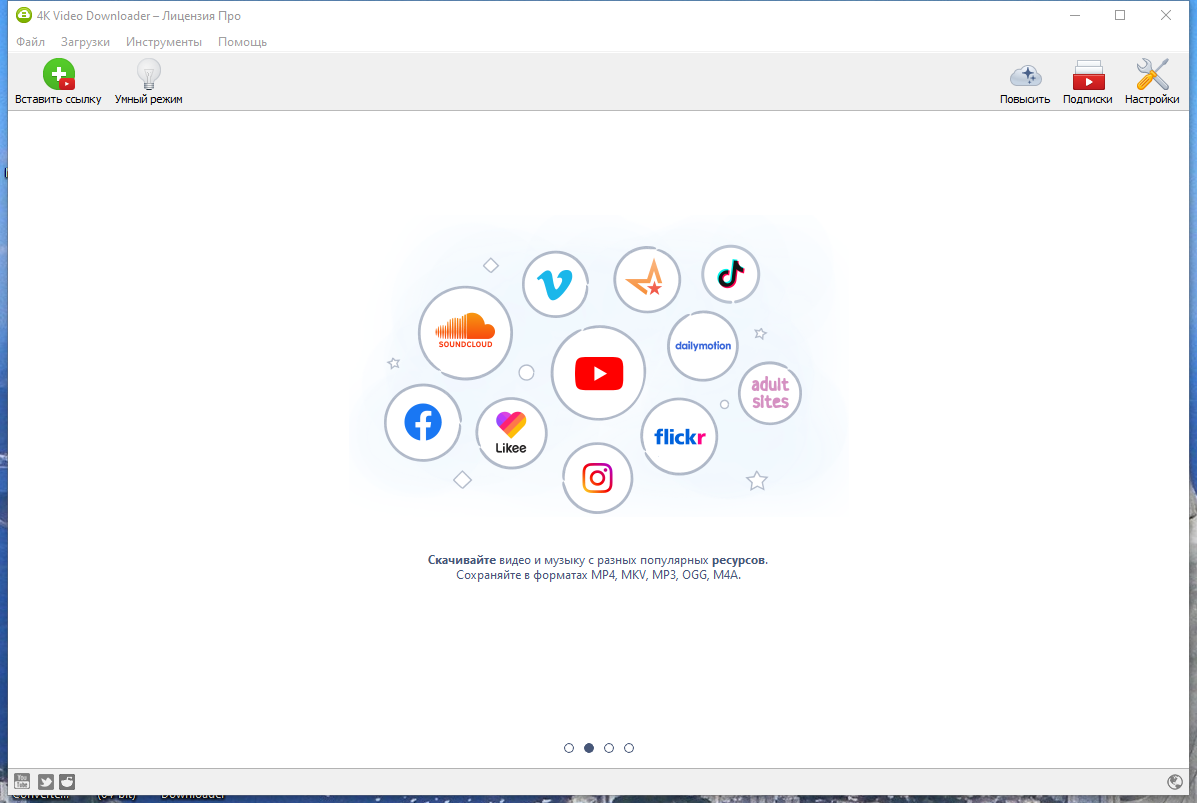Open the Файл menu
1197x803 pixels.
tap(31, 42)
